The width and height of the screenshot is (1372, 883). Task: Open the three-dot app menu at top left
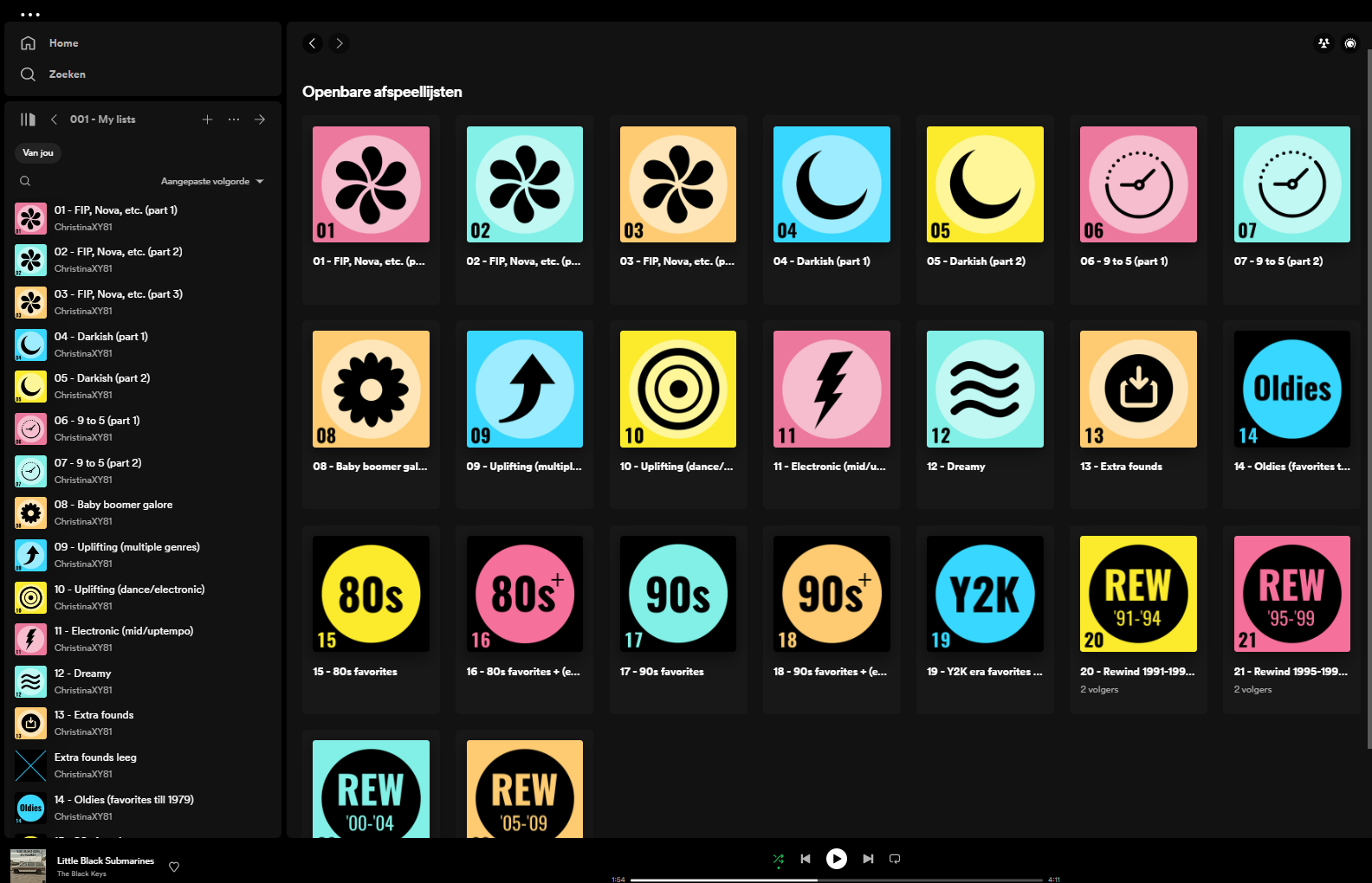30,15
